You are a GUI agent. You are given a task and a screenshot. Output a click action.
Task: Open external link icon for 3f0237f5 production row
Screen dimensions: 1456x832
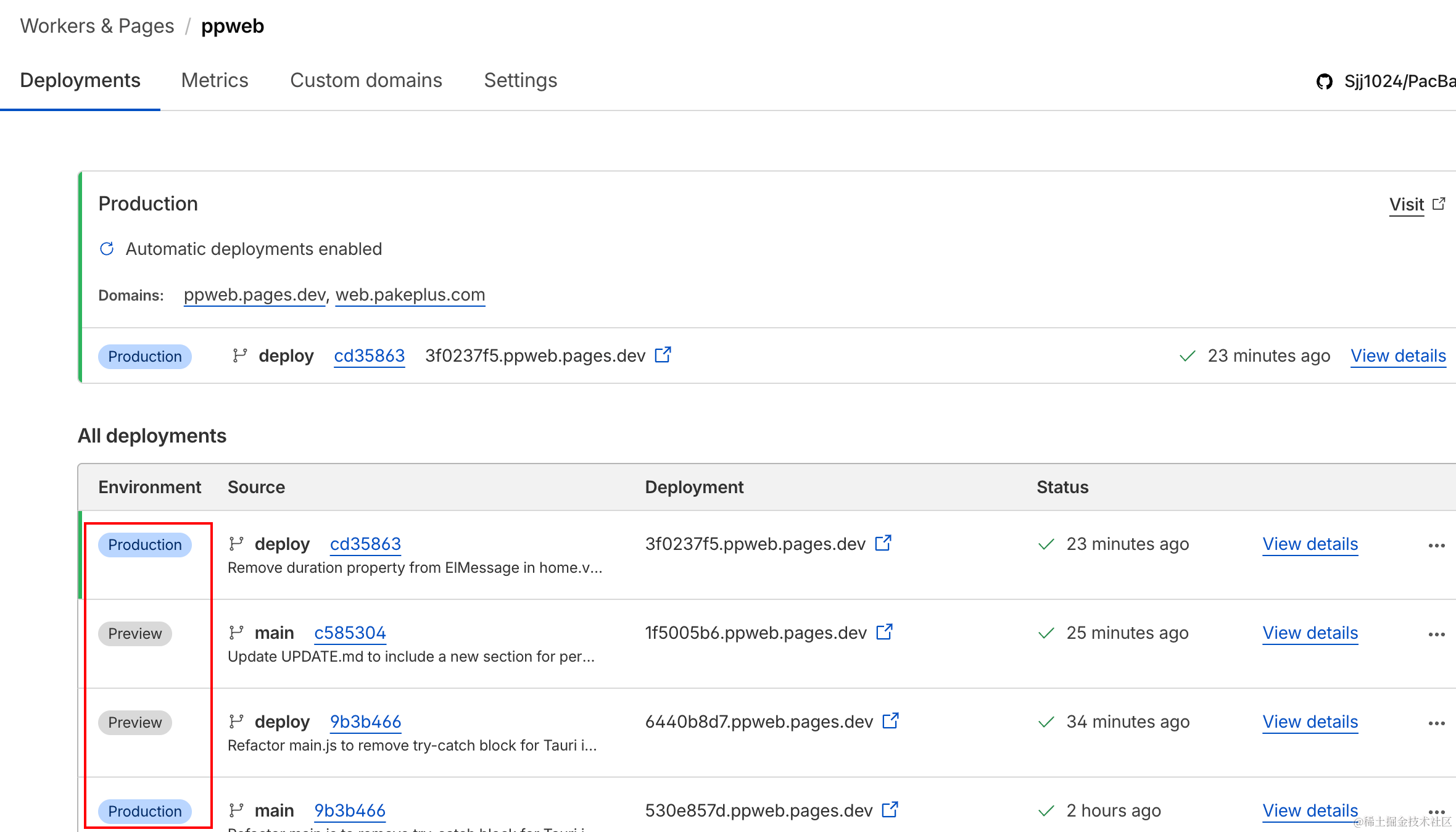pyautogui.click(x=883, y=543)
